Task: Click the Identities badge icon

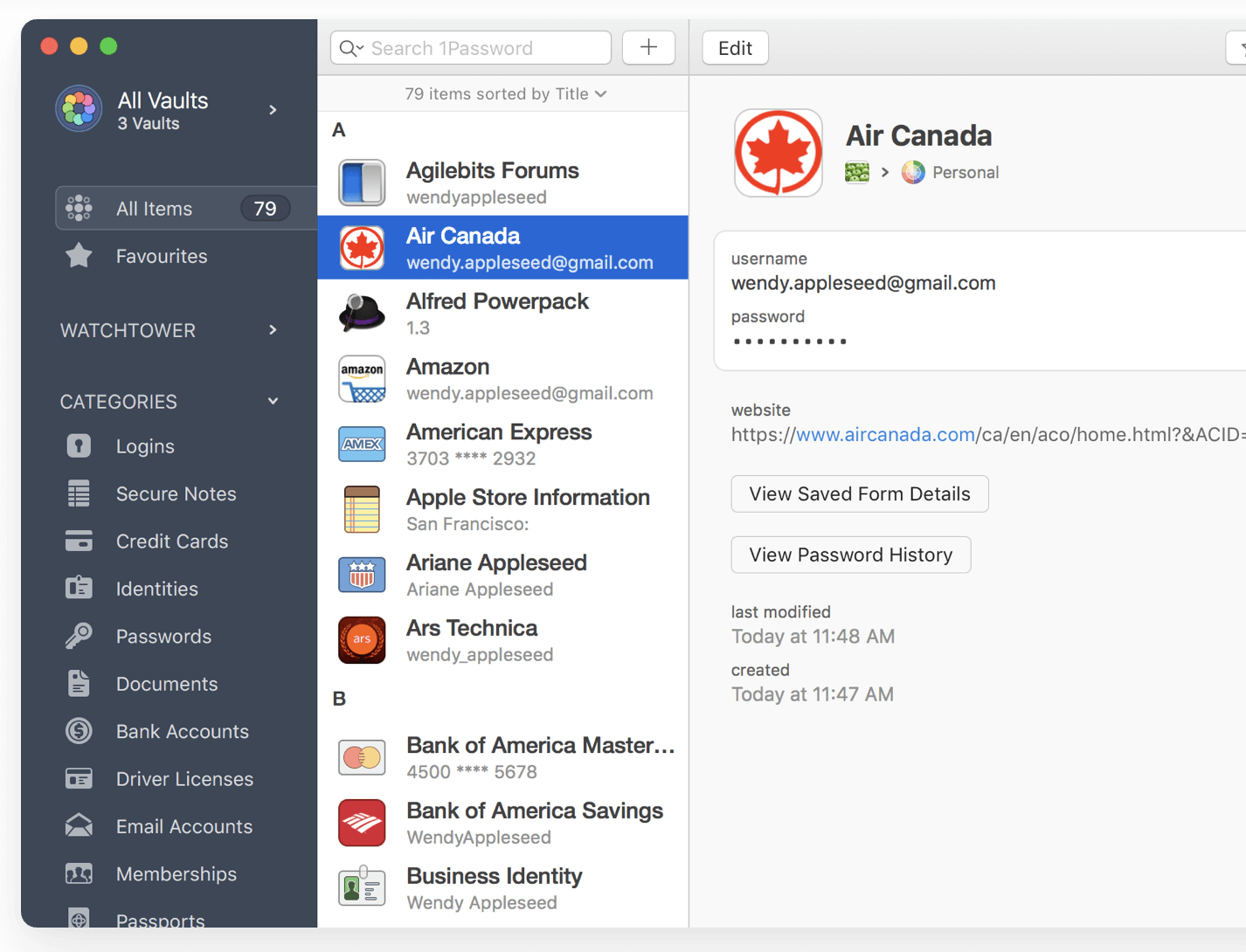Action: (79, 588)
